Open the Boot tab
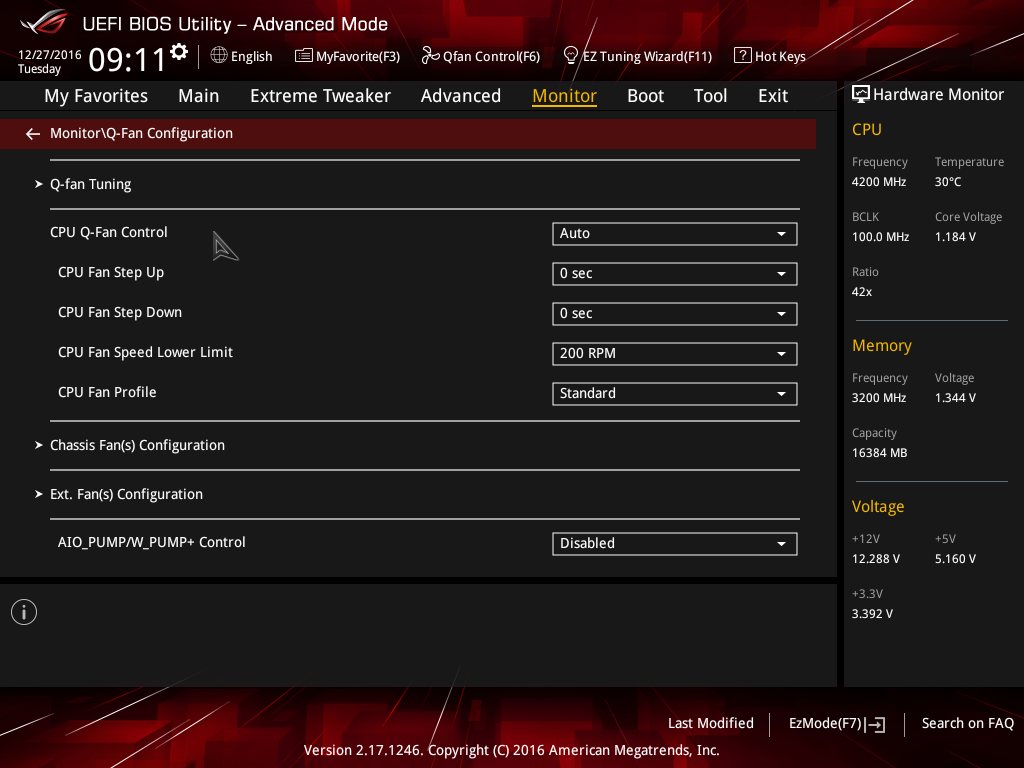The width and height of the screenshot is (1024, 768). 645,96
